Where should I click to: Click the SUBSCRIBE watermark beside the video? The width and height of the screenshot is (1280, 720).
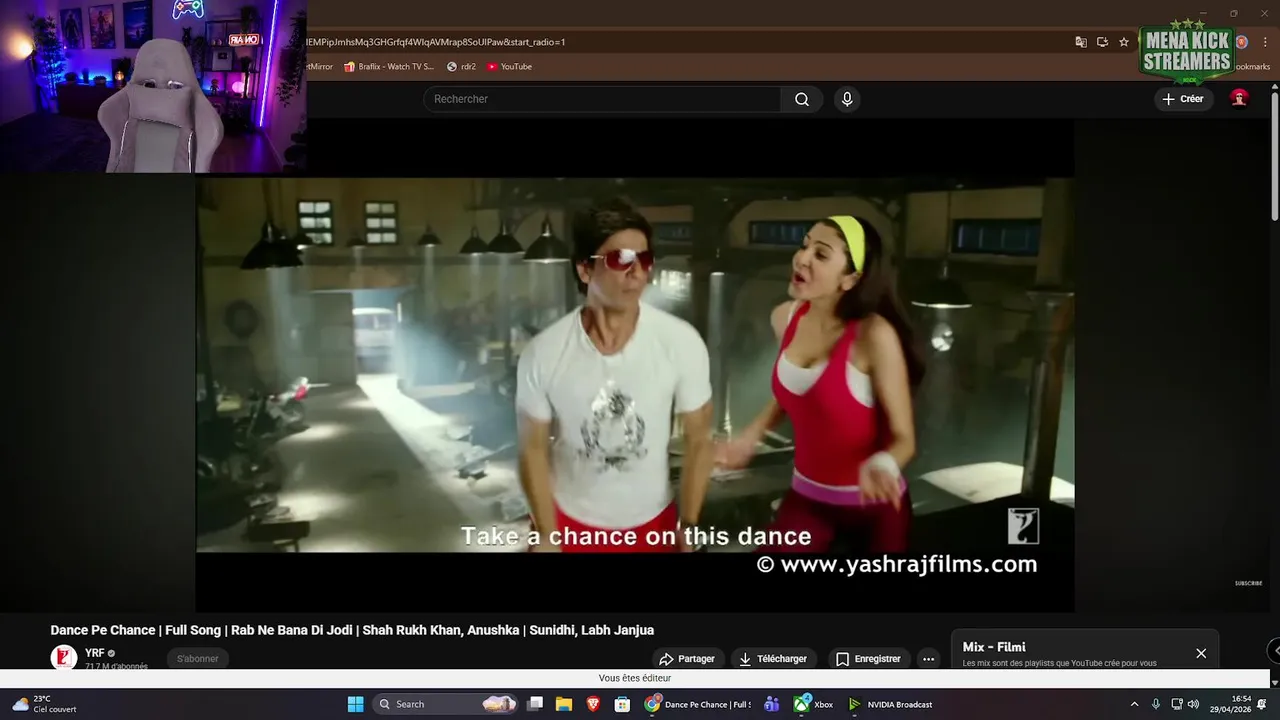point(1248,583)
